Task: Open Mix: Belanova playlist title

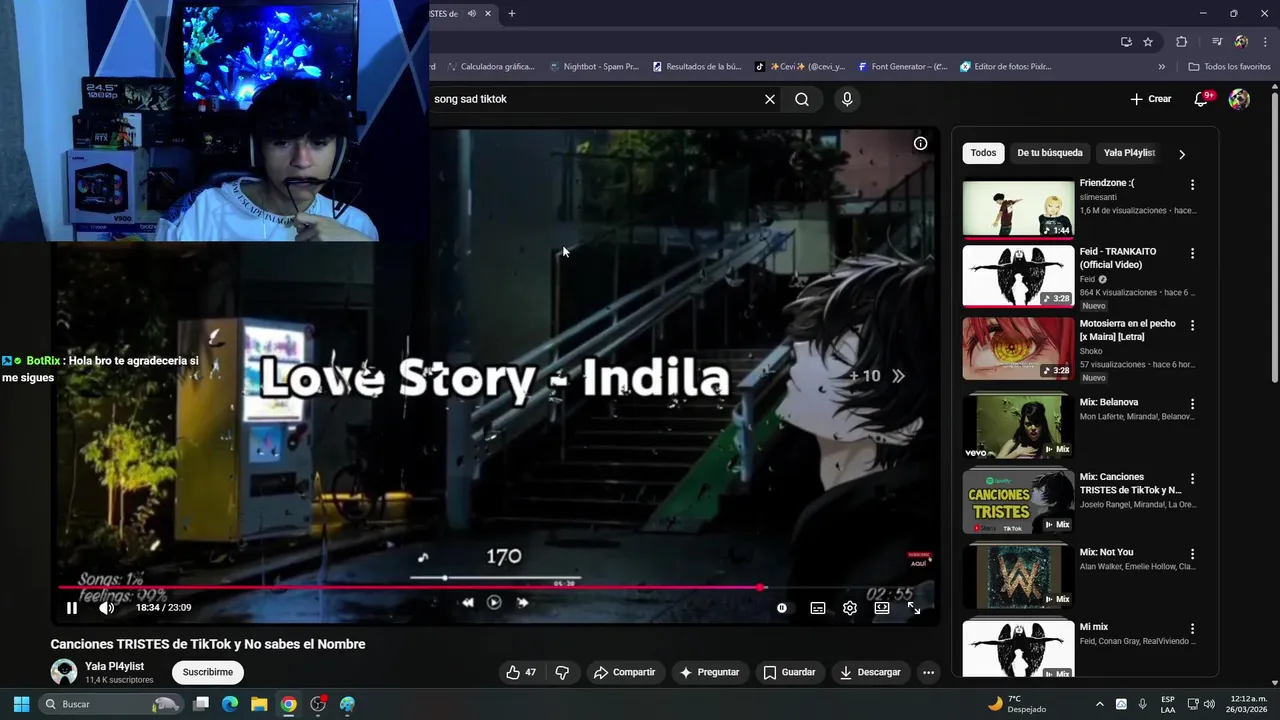Action: [1109, 402]
